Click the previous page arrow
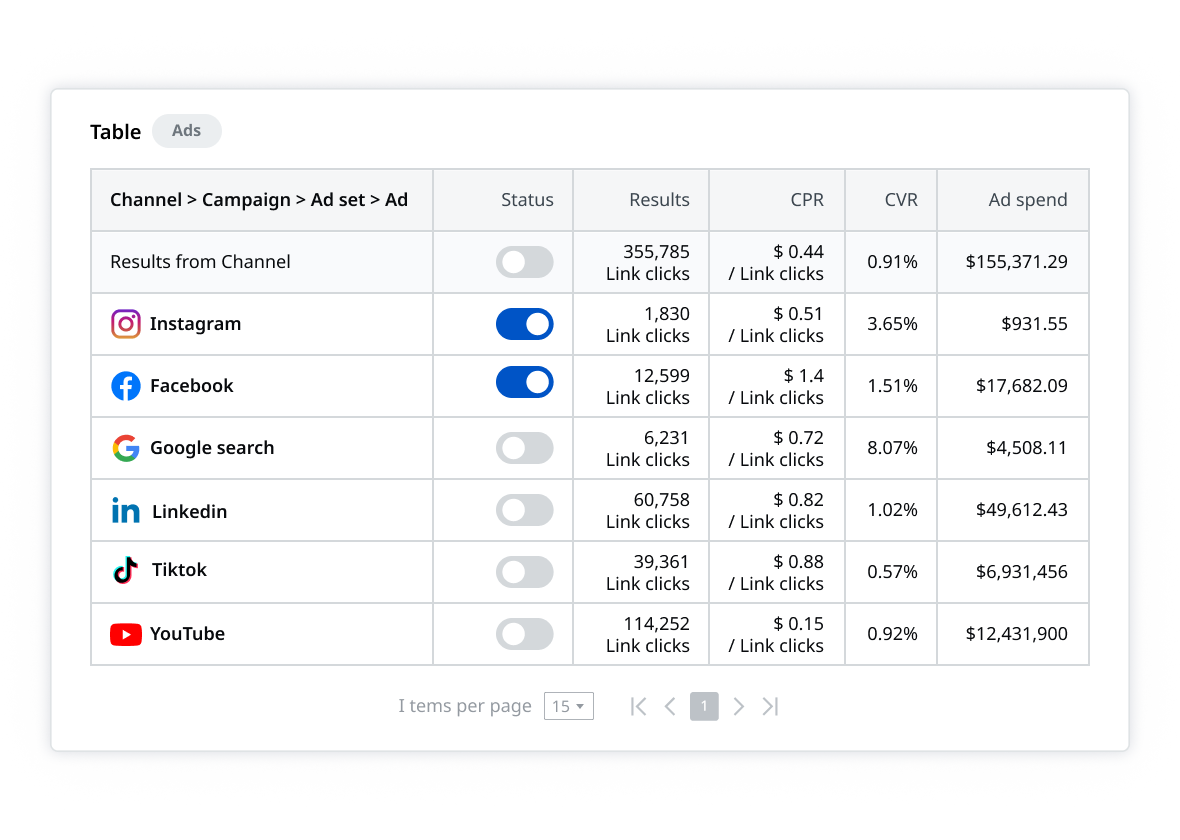This screenshot has width=1180, height=840. pyautogui.click(x=670, y=706)
